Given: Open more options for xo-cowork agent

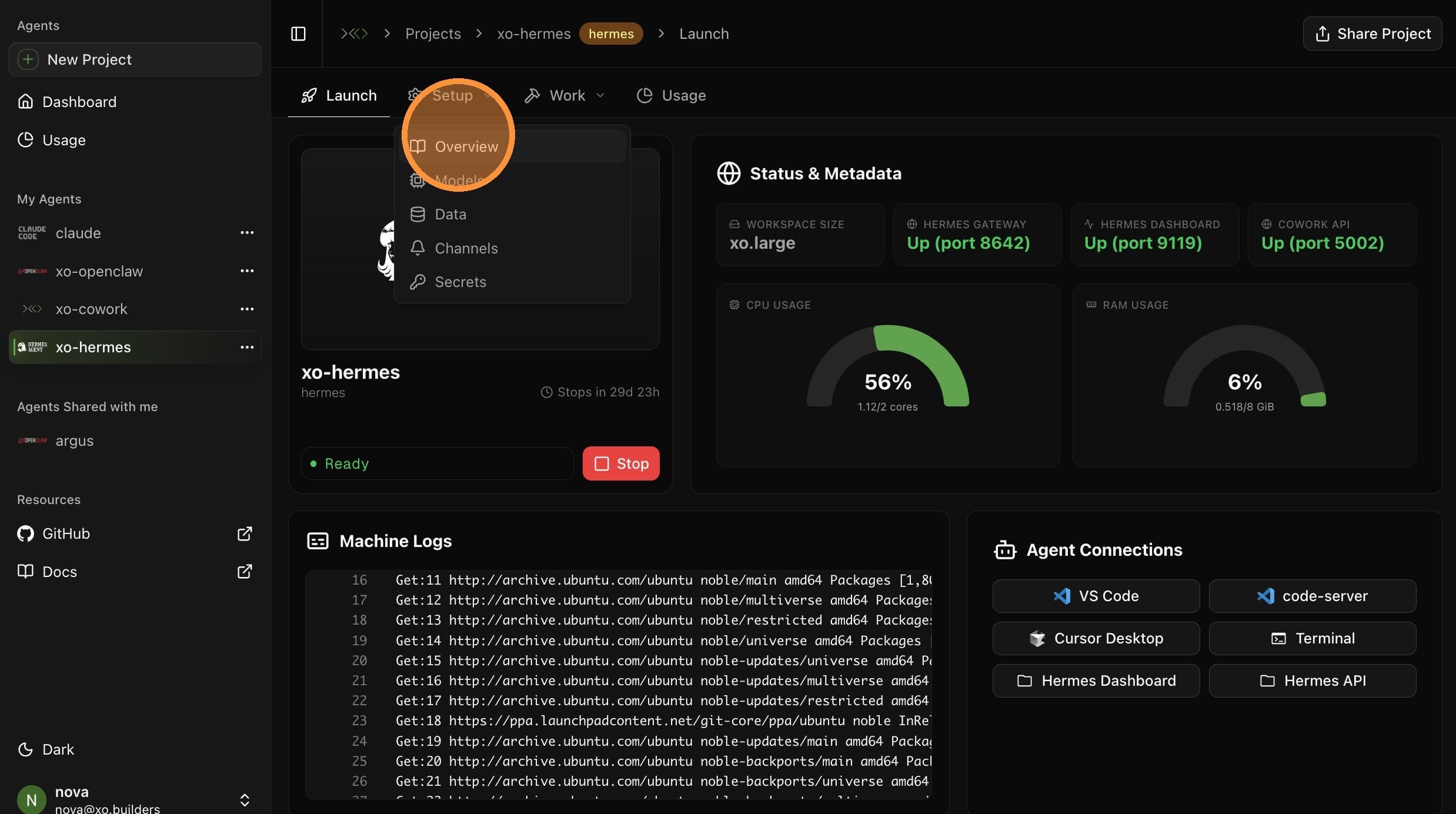Looking at the screenshot, I should pos(247,309).
